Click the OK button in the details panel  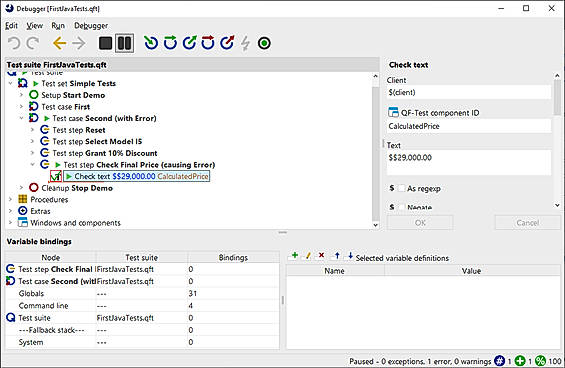coord(420,222)
